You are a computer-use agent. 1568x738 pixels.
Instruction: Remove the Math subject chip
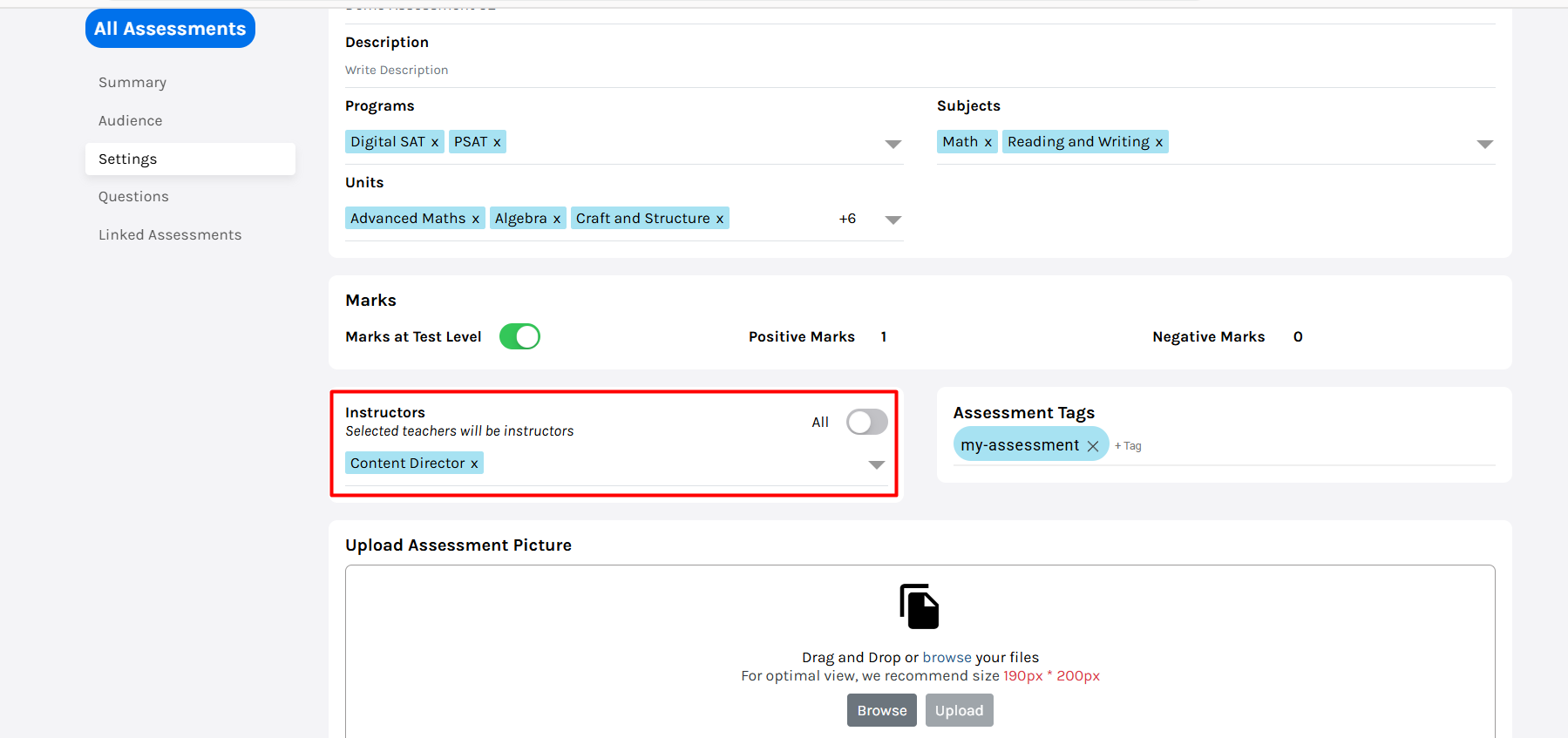(x=988, y=142)
